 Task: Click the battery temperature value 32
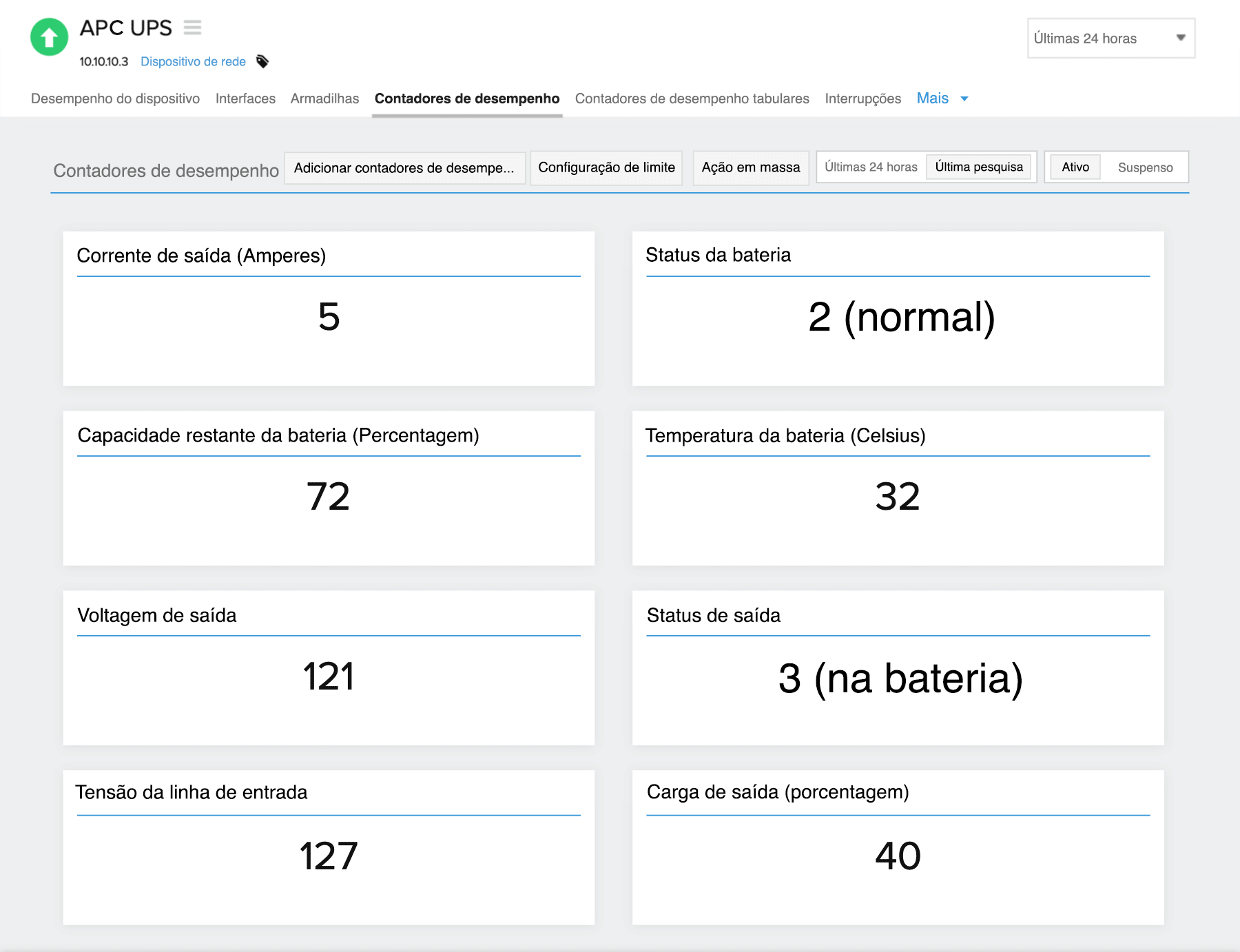point(898,497)
